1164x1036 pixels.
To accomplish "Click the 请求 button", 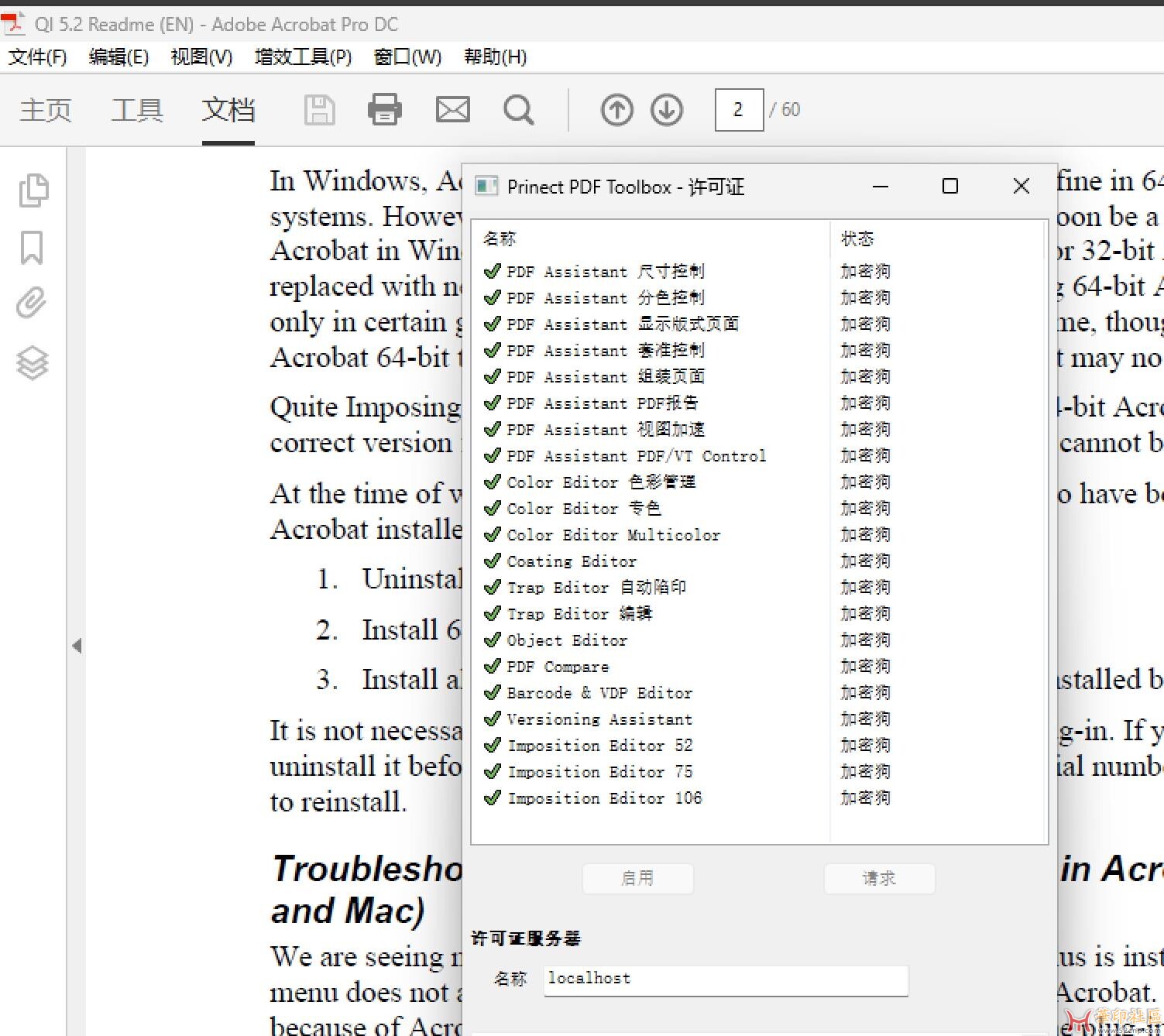I will pos(879,878).
